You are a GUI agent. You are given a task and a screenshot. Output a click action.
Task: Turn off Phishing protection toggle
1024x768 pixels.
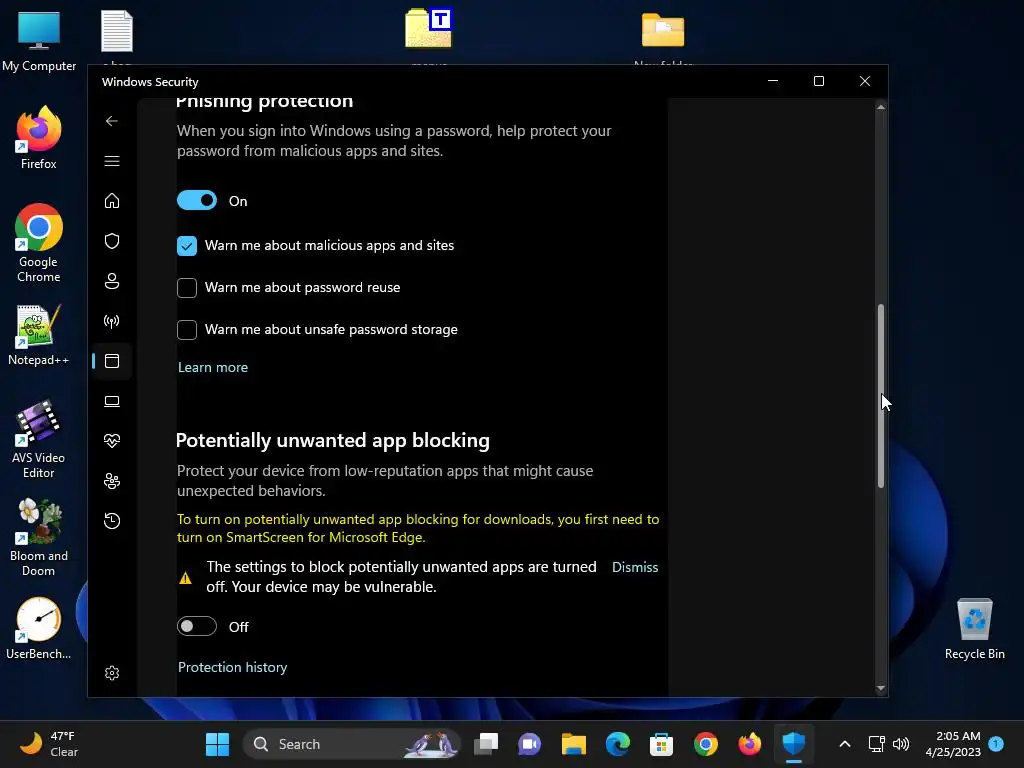pos(197,200)
